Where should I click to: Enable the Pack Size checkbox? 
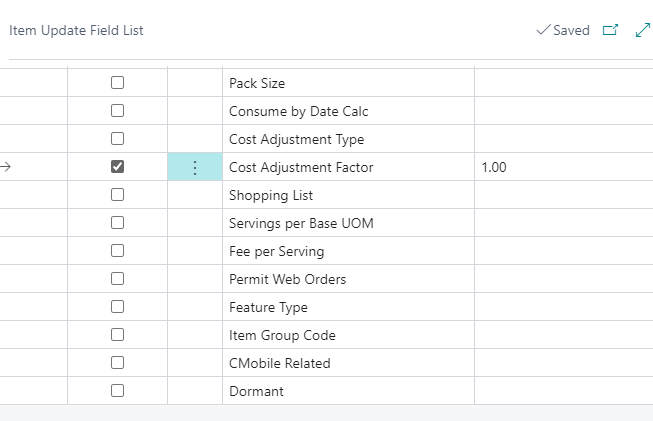tap(117, 83)
